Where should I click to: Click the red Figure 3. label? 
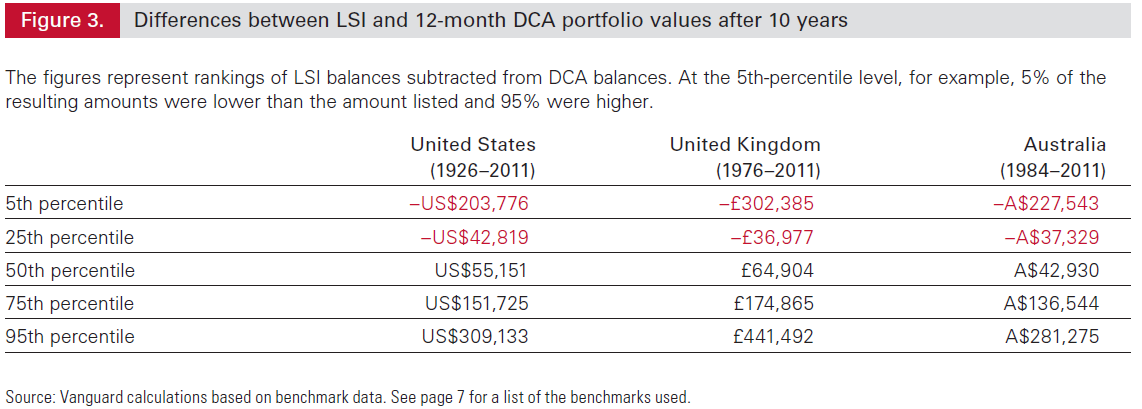pos(60,20)
